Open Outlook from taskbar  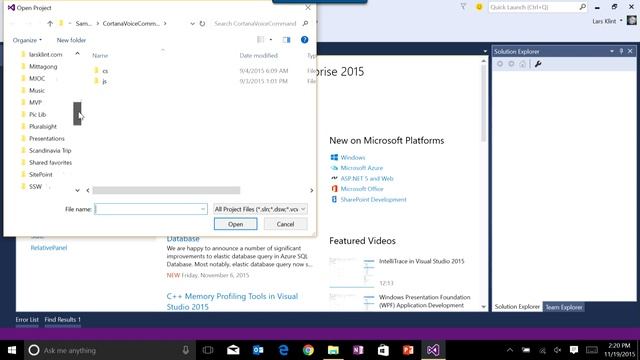(258, 350)
